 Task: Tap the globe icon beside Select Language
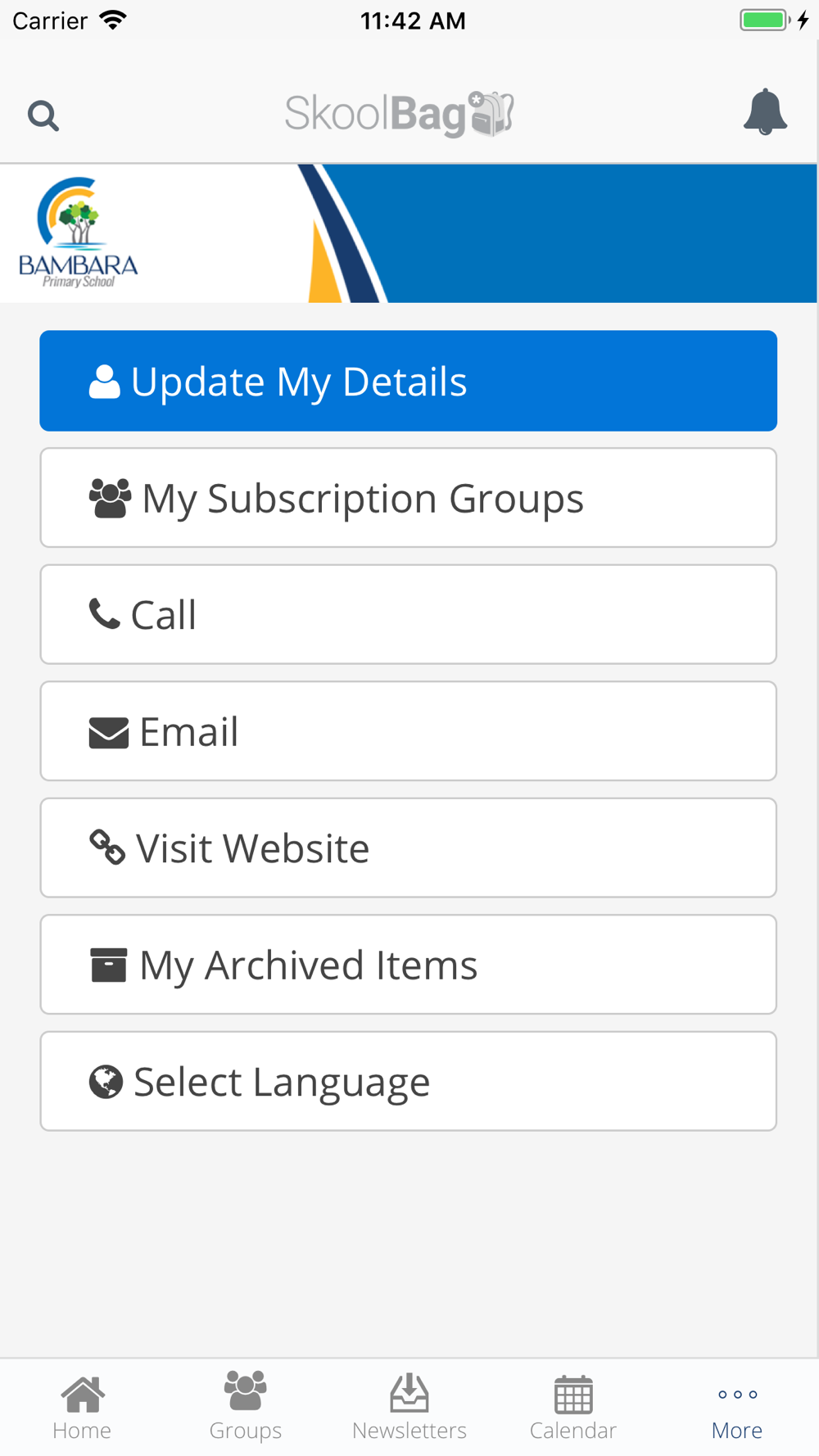tap(106, 1082)
